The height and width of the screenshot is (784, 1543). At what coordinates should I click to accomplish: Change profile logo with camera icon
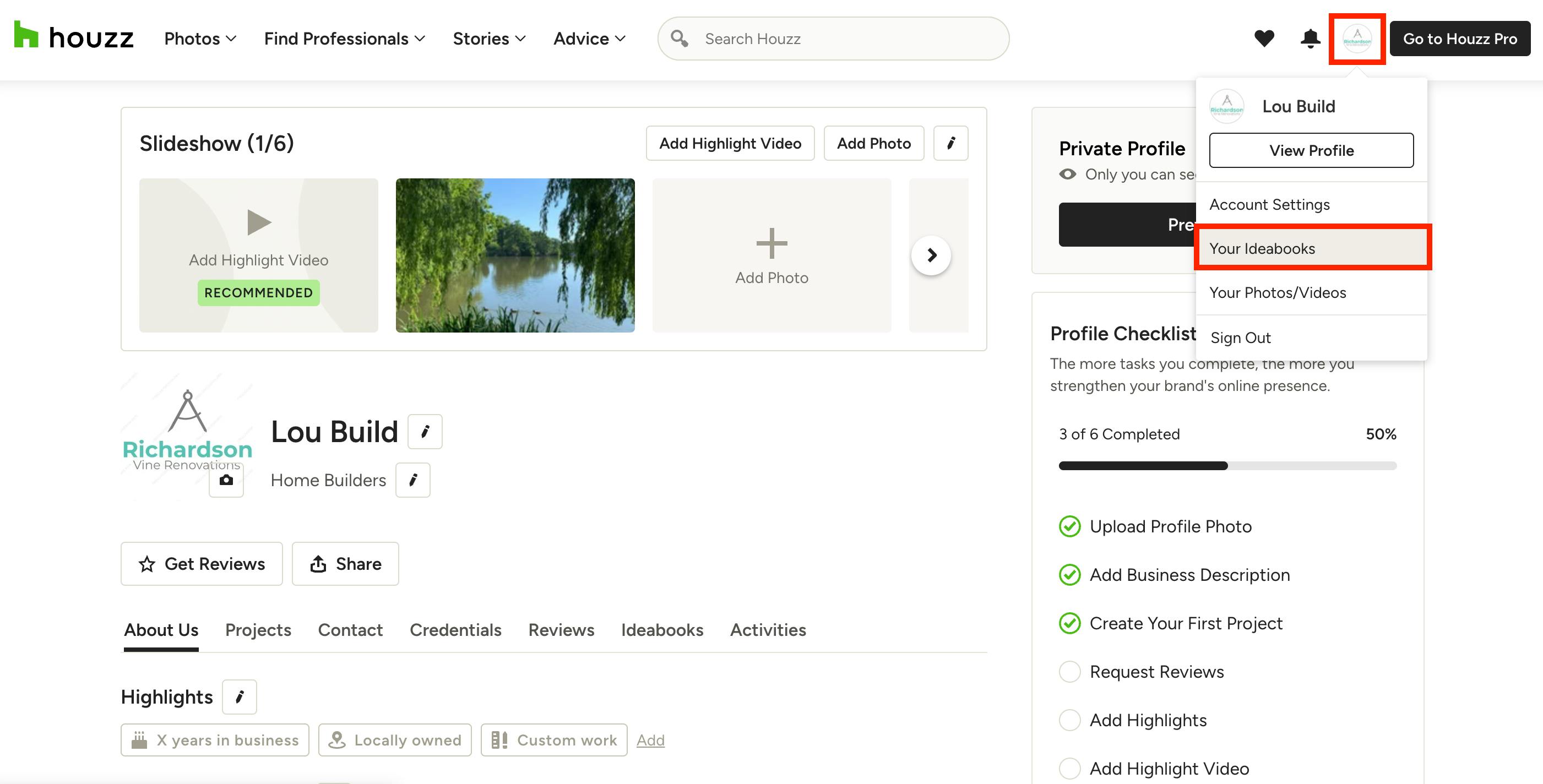[x=226, y=480]
